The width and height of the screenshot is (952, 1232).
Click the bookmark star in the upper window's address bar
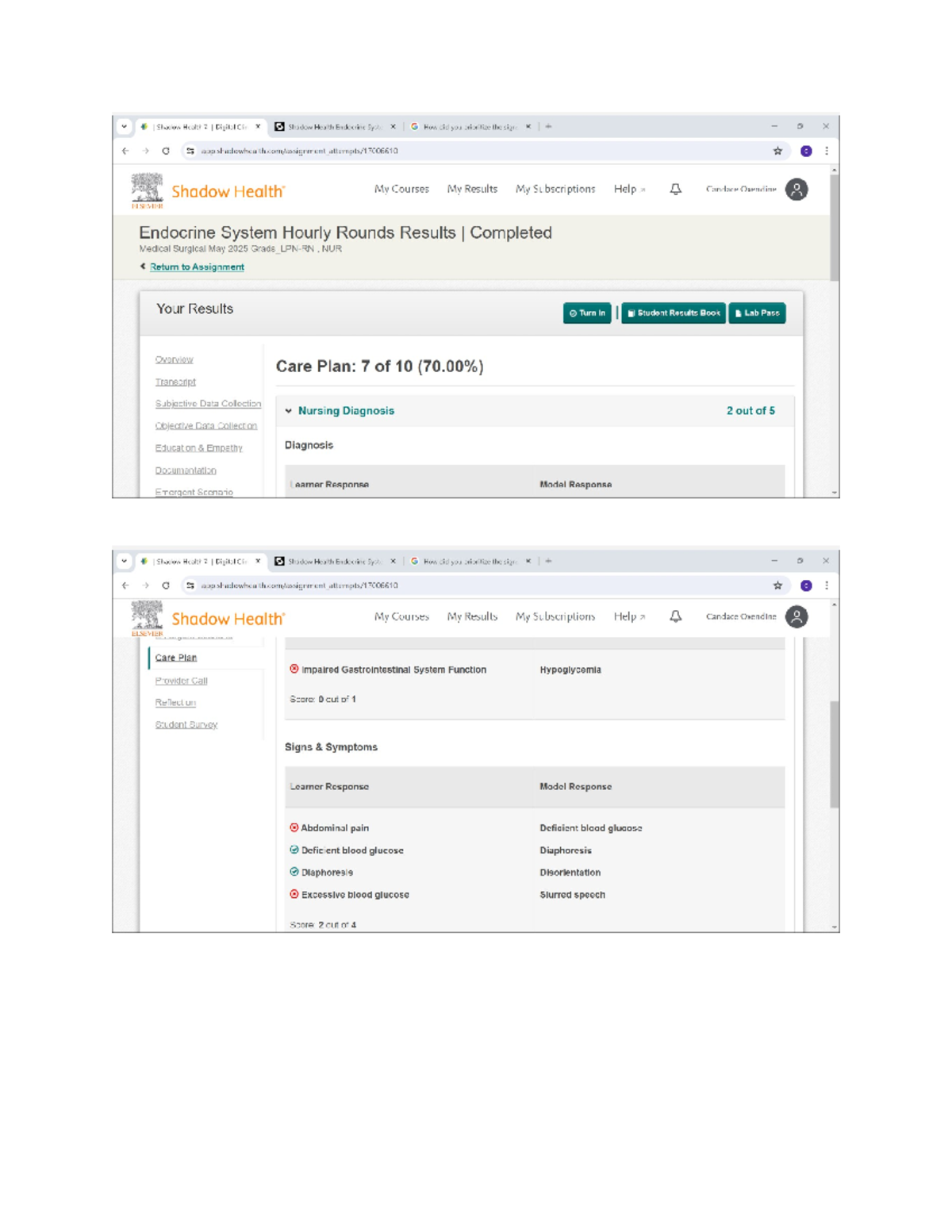[x=777, y=151]
